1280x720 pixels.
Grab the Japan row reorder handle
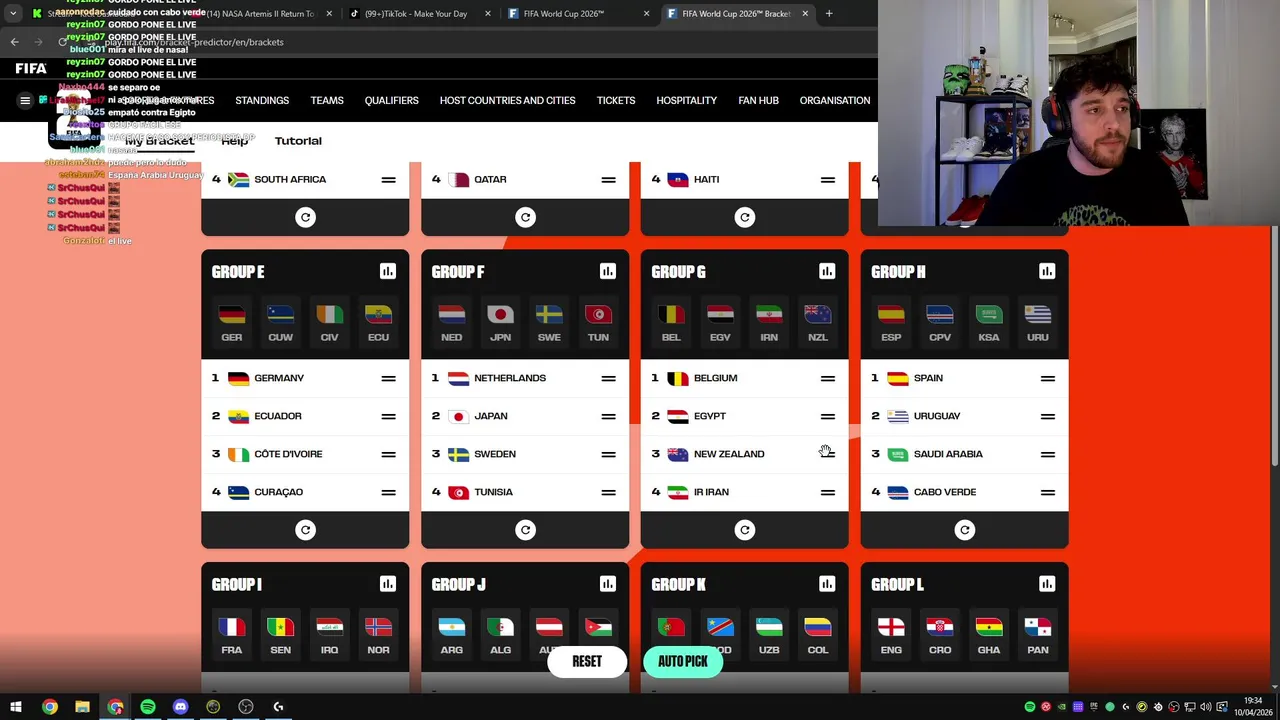pyautogui.click(x=608, y=416)
